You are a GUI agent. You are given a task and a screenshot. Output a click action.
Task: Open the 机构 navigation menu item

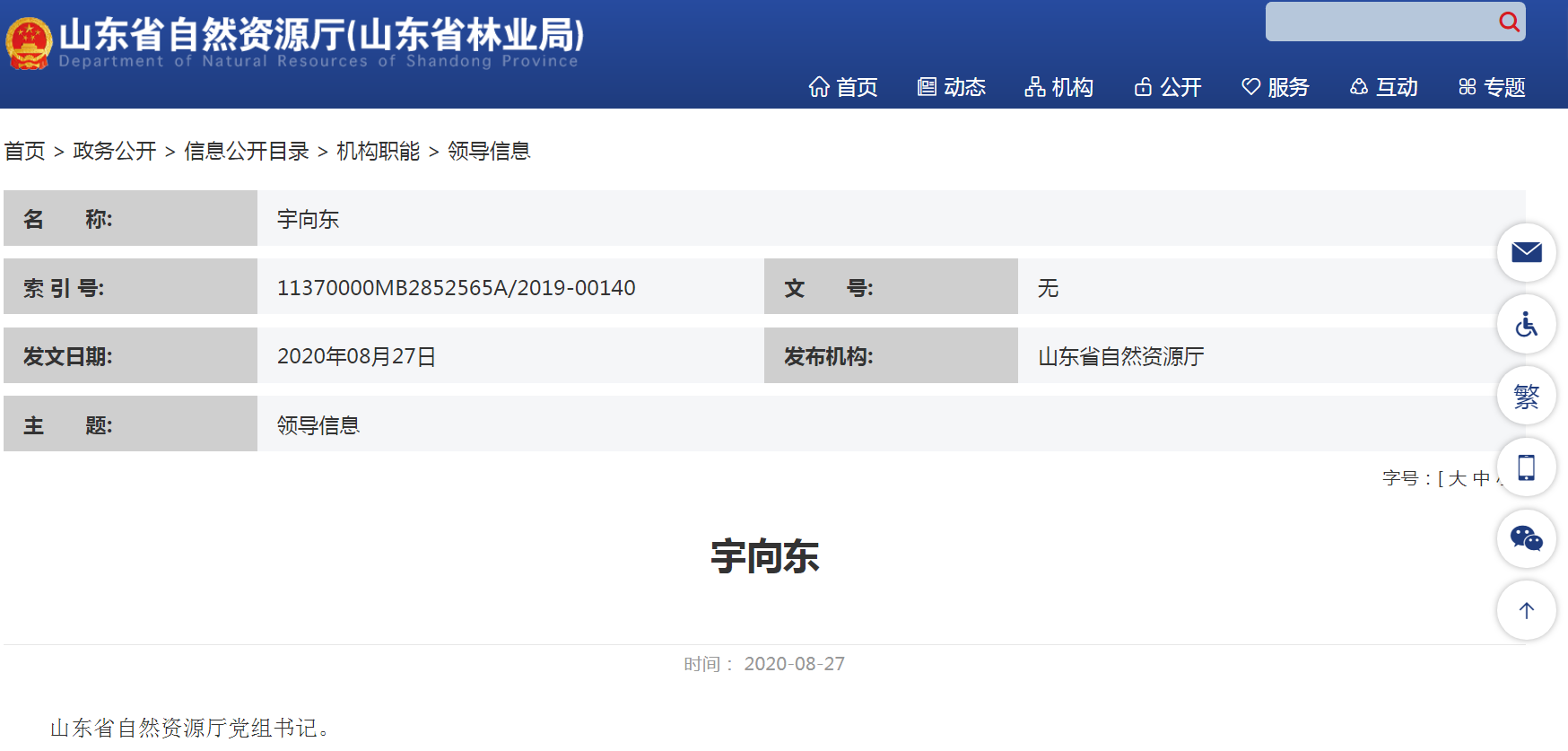pyautogui.click(x=1059, y=87)
